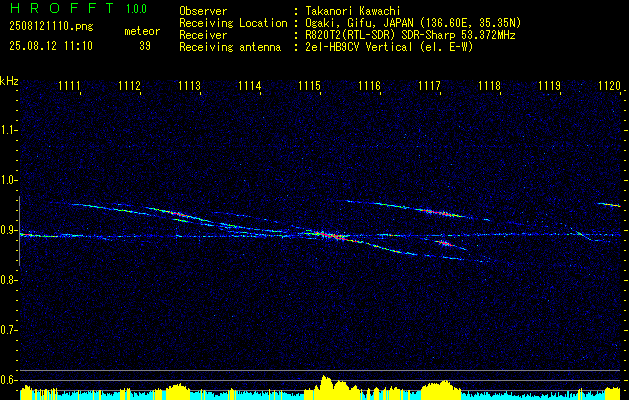Click the upper red echo near 1117

(x=439, y=212)
